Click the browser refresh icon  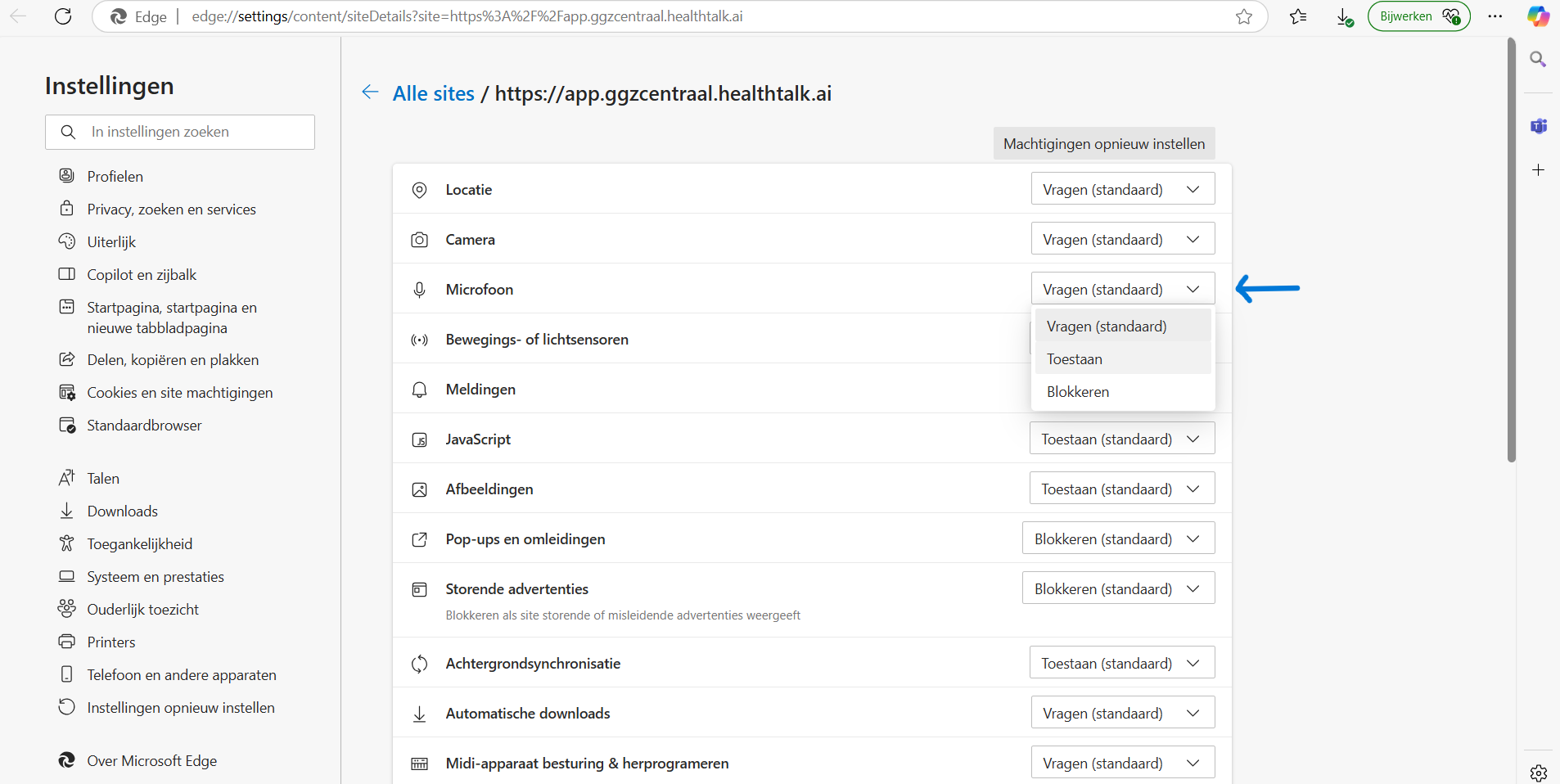63,16
